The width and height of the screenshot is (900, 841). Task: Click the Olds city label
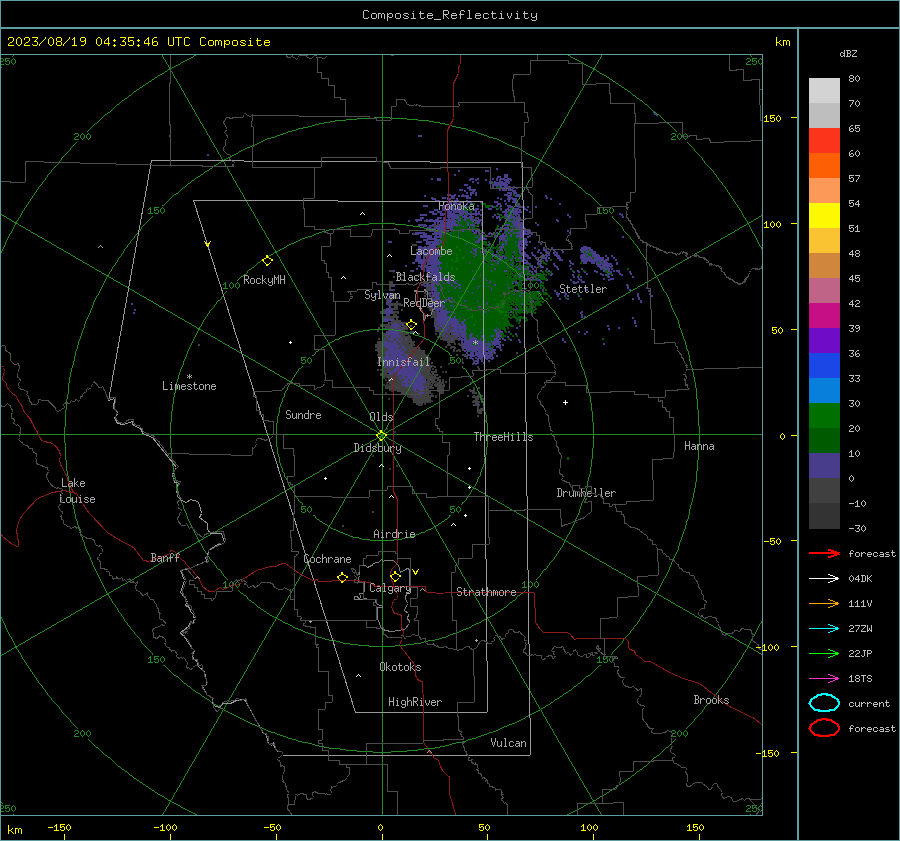coord(381,417)
